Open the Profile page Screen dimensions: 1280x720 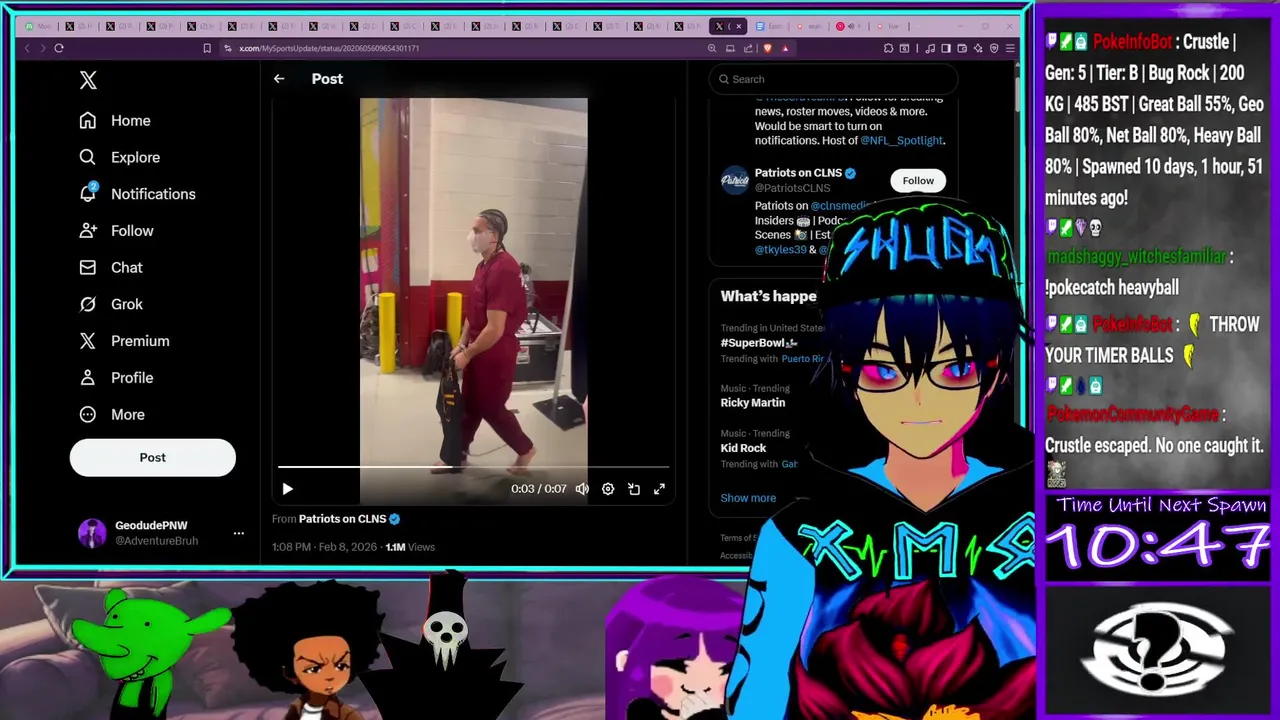[117, 378]
